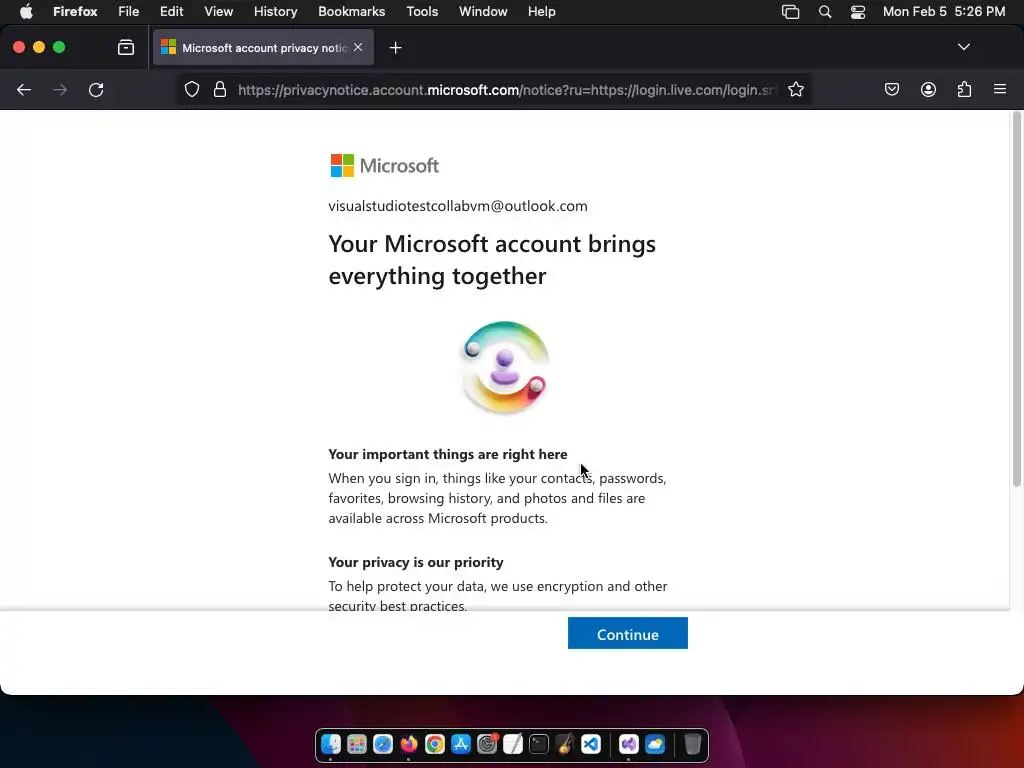
Task: Click 'Your important things are right here' heading
Action: [x=447, y=454]
